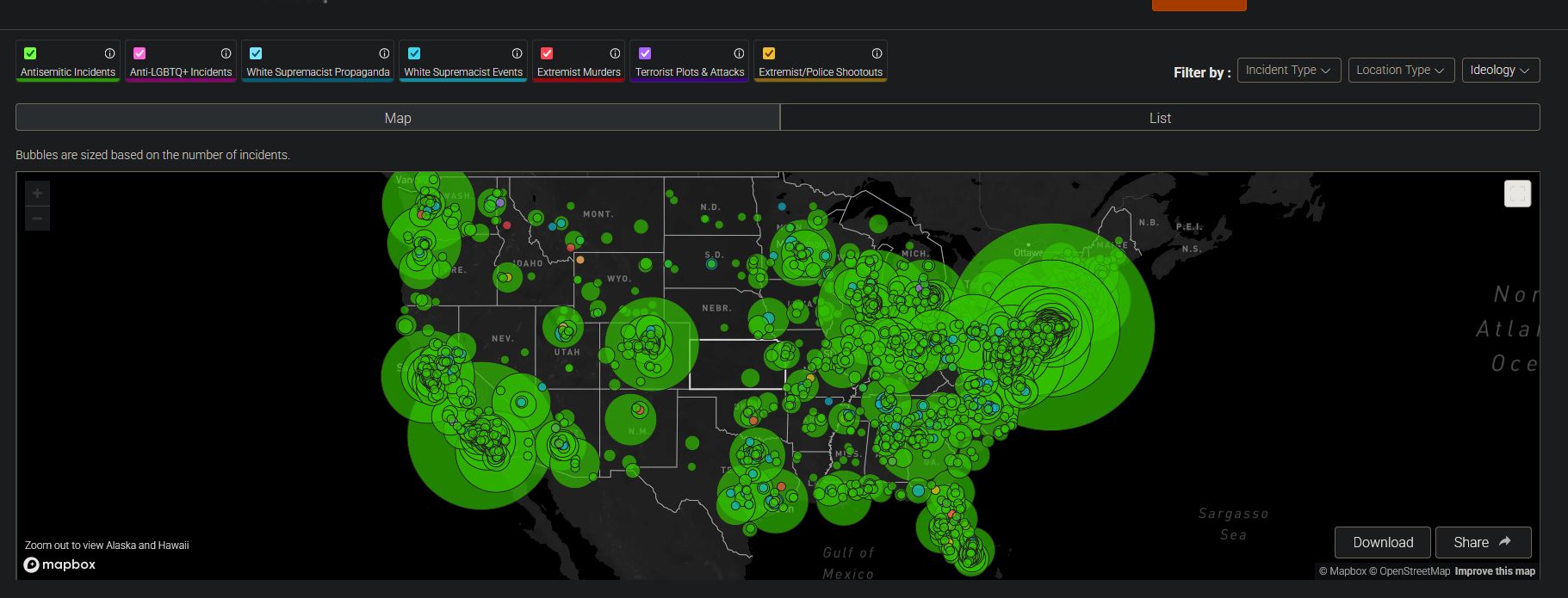Click the Download button

click(1383, 542)
